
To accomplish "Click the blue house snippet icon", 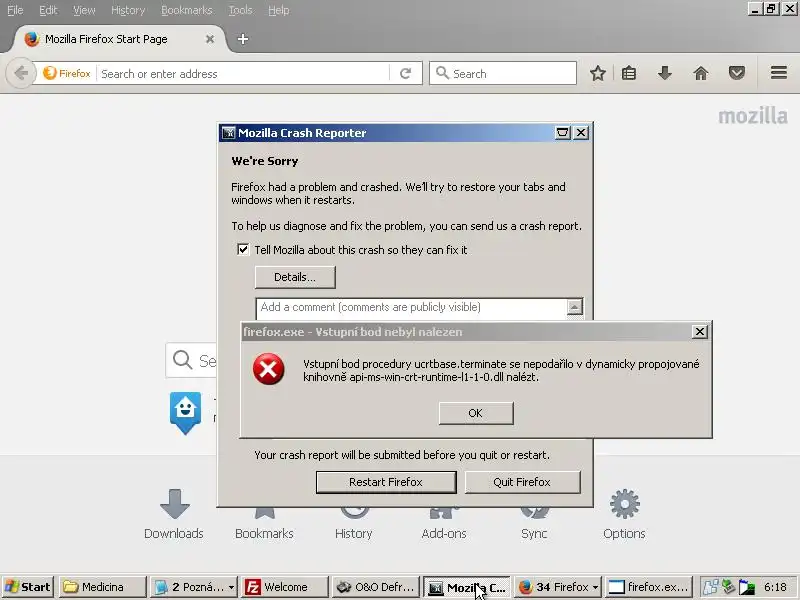I will [185, 413].
